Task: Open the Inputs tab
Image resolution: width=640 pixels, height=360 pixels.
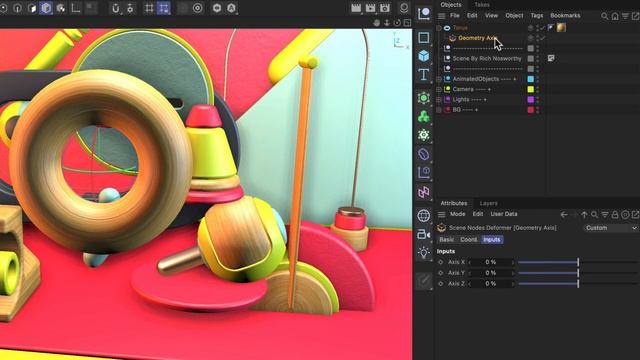Action: point(492,240)
